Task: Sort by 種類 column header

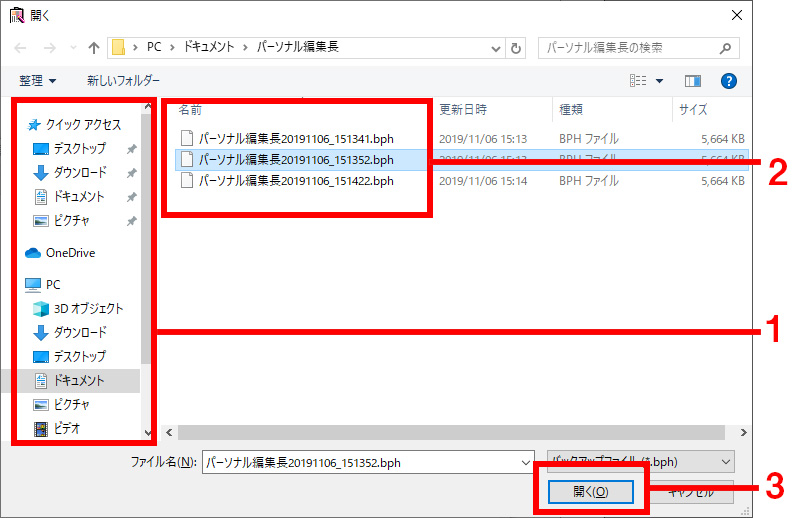Action: (x=571, y=109)
